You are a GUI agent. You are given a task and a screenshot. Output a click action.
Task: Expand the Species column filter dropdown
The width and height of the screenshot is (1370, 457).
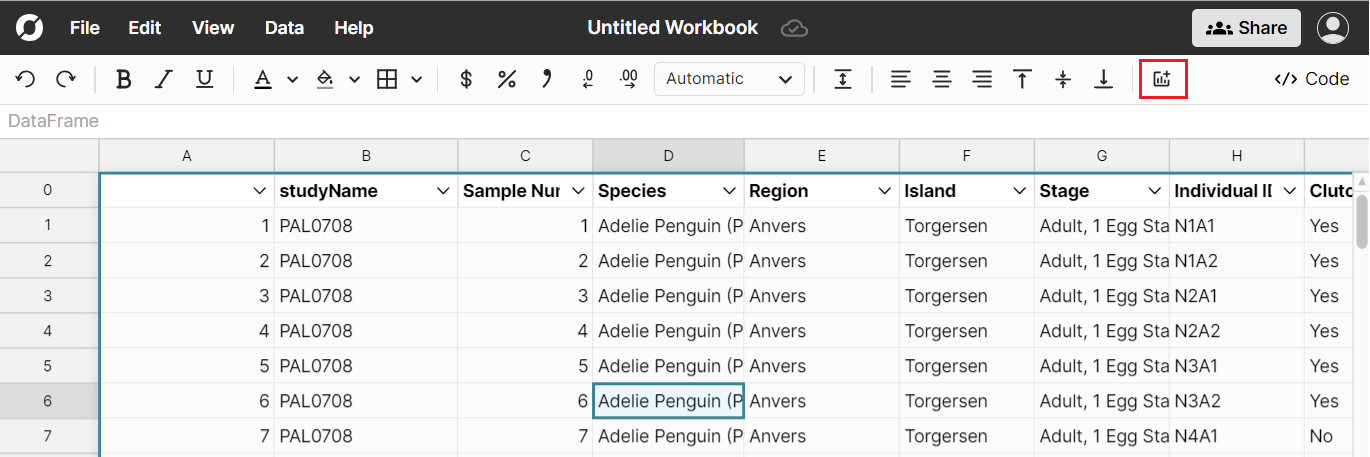(x=729, y=191)
